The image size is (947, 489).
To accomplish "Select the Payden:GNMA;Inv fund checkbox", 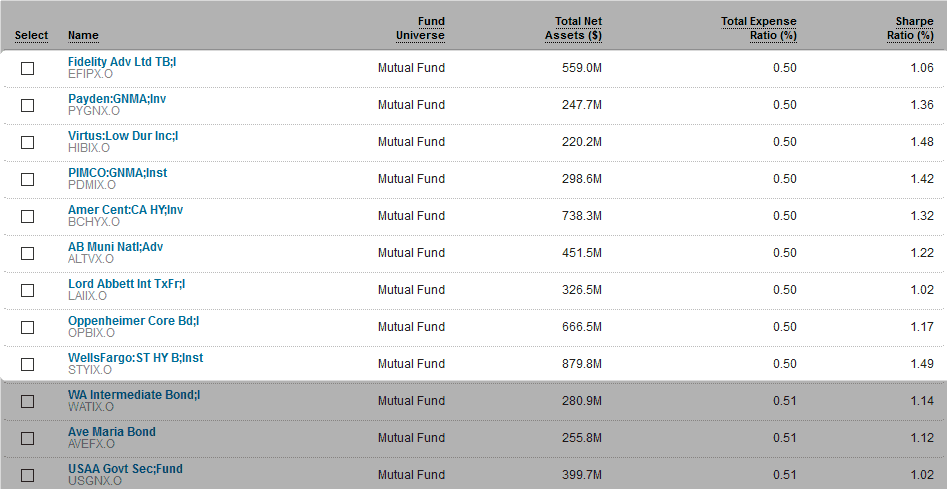I will point(27,105).
